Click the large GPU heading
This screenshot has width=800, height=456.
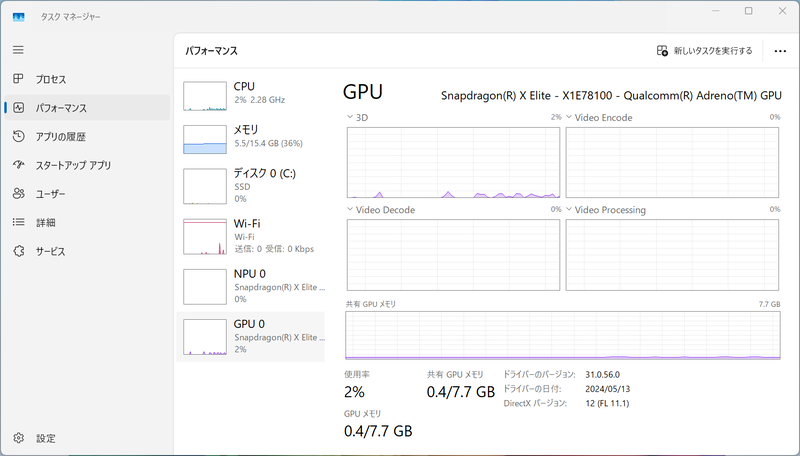coord(363,92)
